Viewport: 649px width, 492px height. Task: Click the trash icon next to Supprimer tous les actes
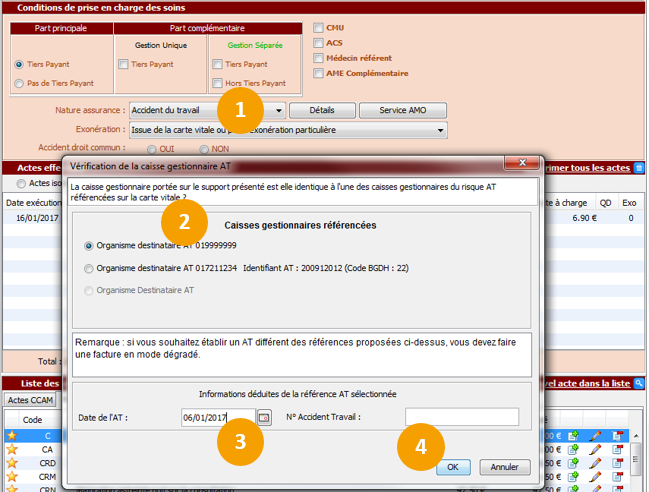[x=640, y=167]
